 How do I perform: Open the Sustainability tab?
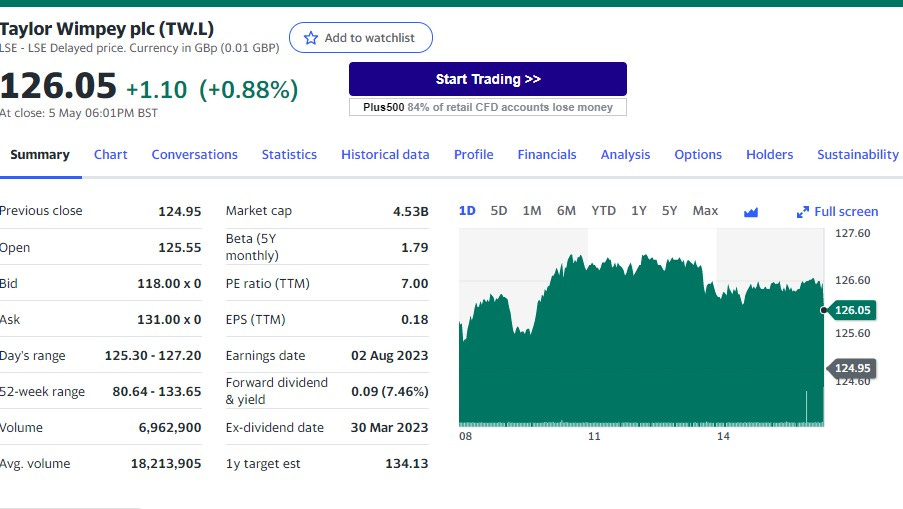[x=858, y=154]
